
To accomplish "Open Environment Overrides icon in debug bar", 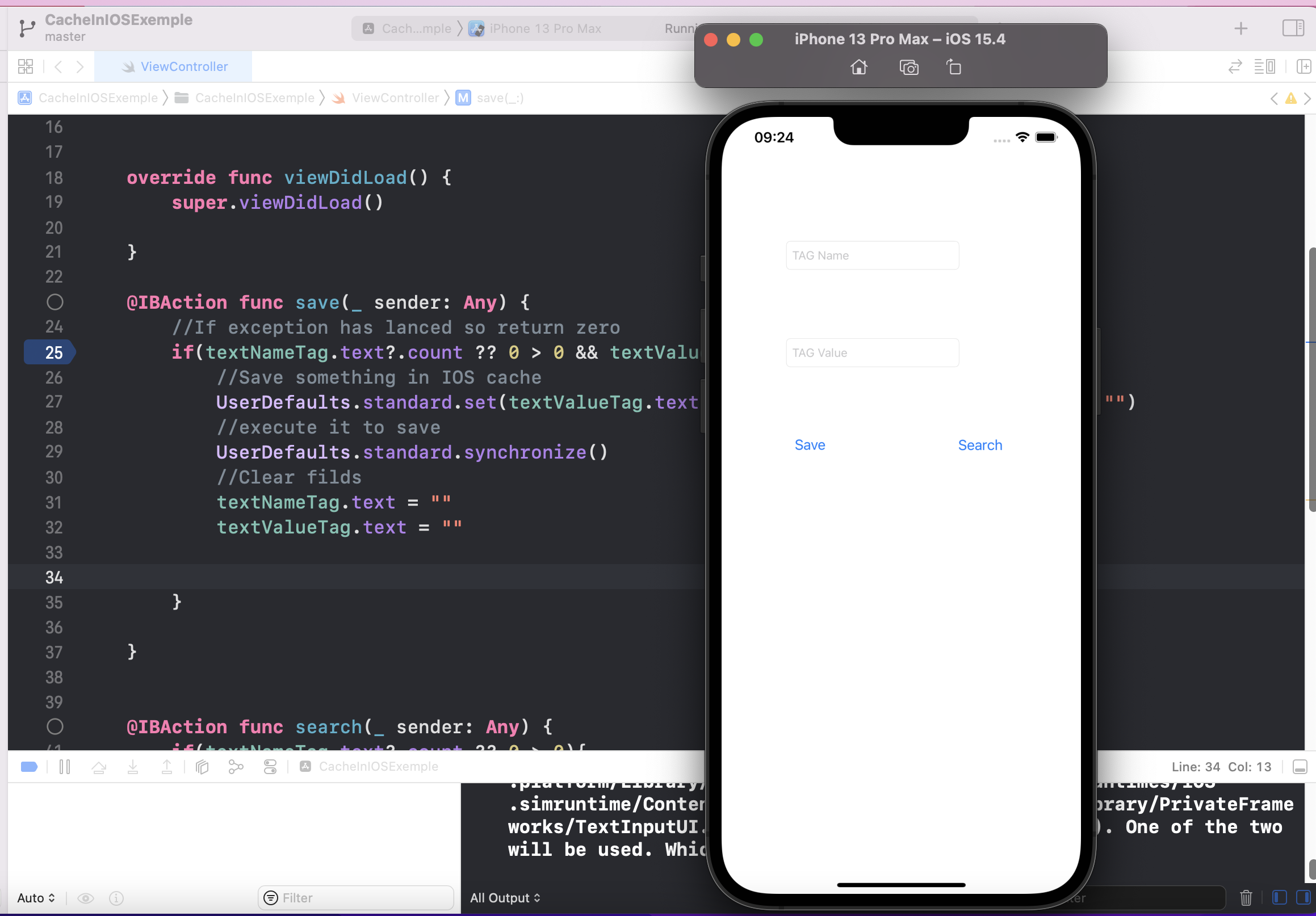I will click(x=270, y=767).
